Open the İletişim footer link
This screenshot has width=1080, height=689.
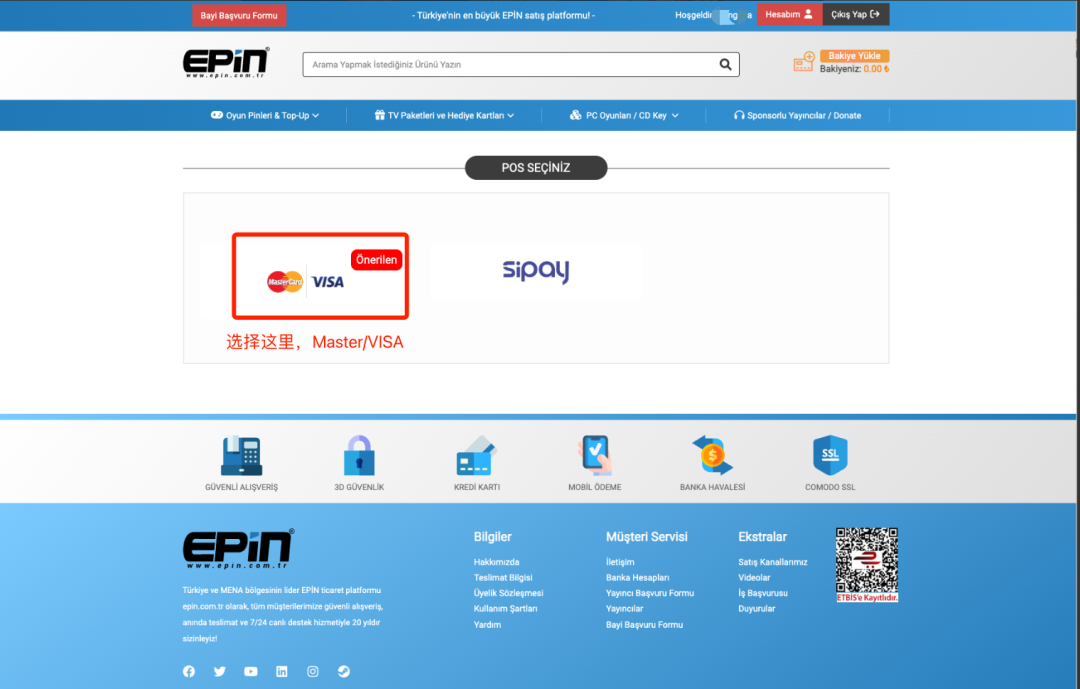pyautogui.click(x=620, y=562)
